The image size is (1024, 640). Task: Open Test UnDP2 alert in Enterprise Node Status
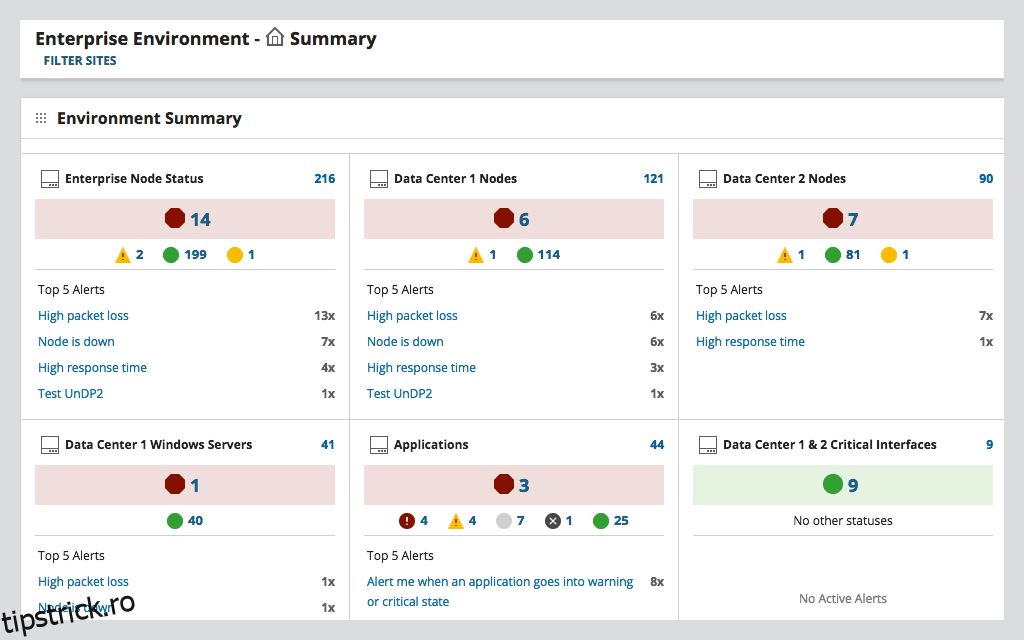71,394
